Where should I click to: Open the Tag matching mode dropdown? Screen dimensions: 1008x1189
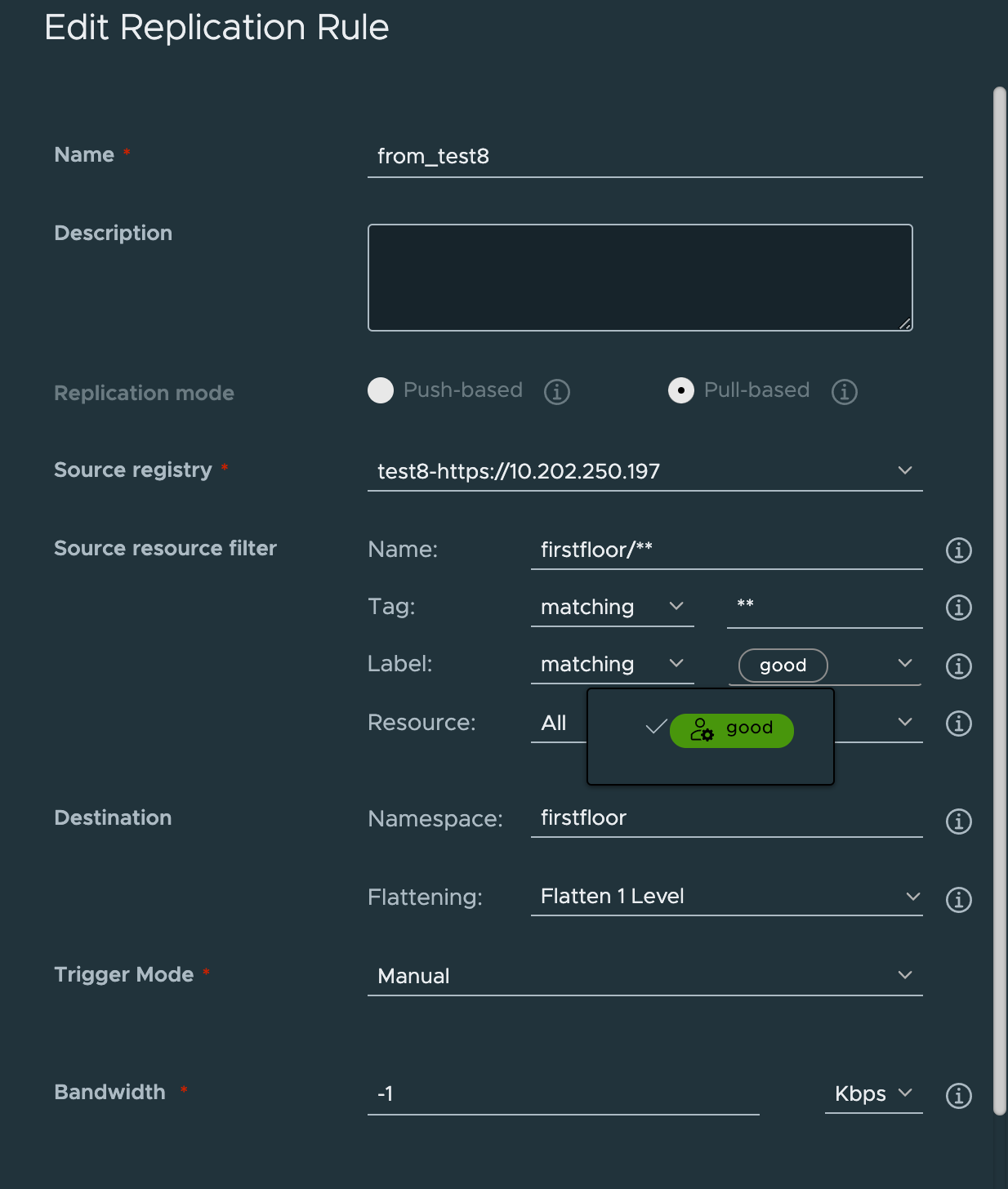tap(677, 607)
